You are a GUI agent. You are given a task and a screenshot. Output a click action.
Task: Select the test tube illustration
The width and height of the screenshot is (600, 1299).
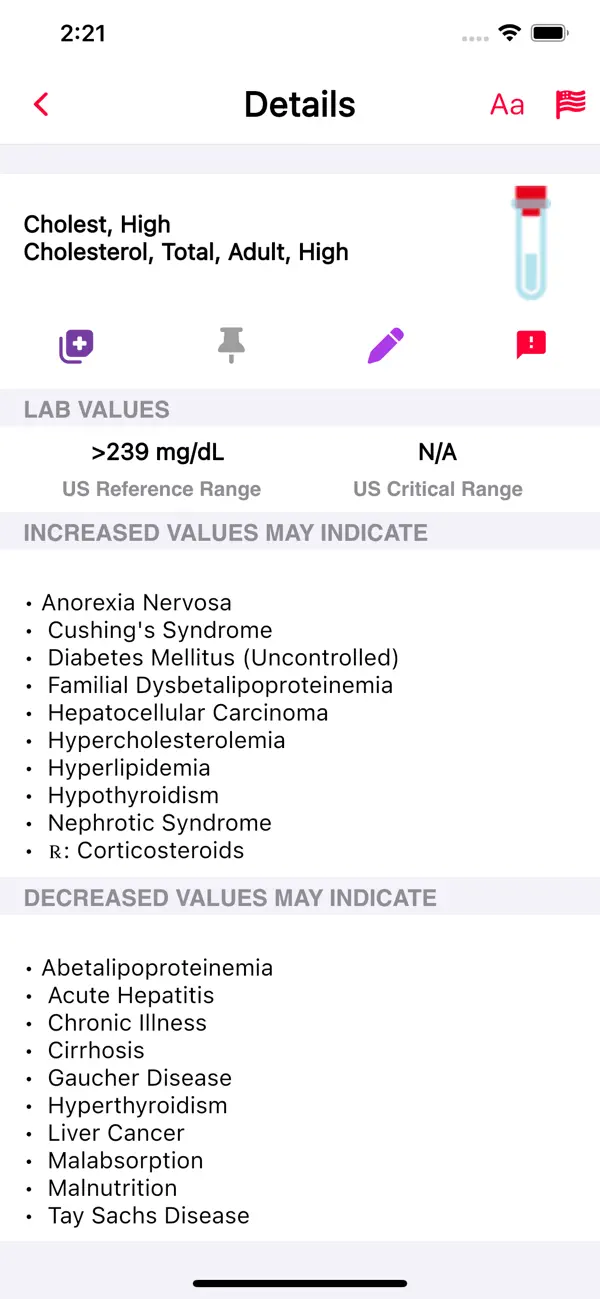point(531,242)
